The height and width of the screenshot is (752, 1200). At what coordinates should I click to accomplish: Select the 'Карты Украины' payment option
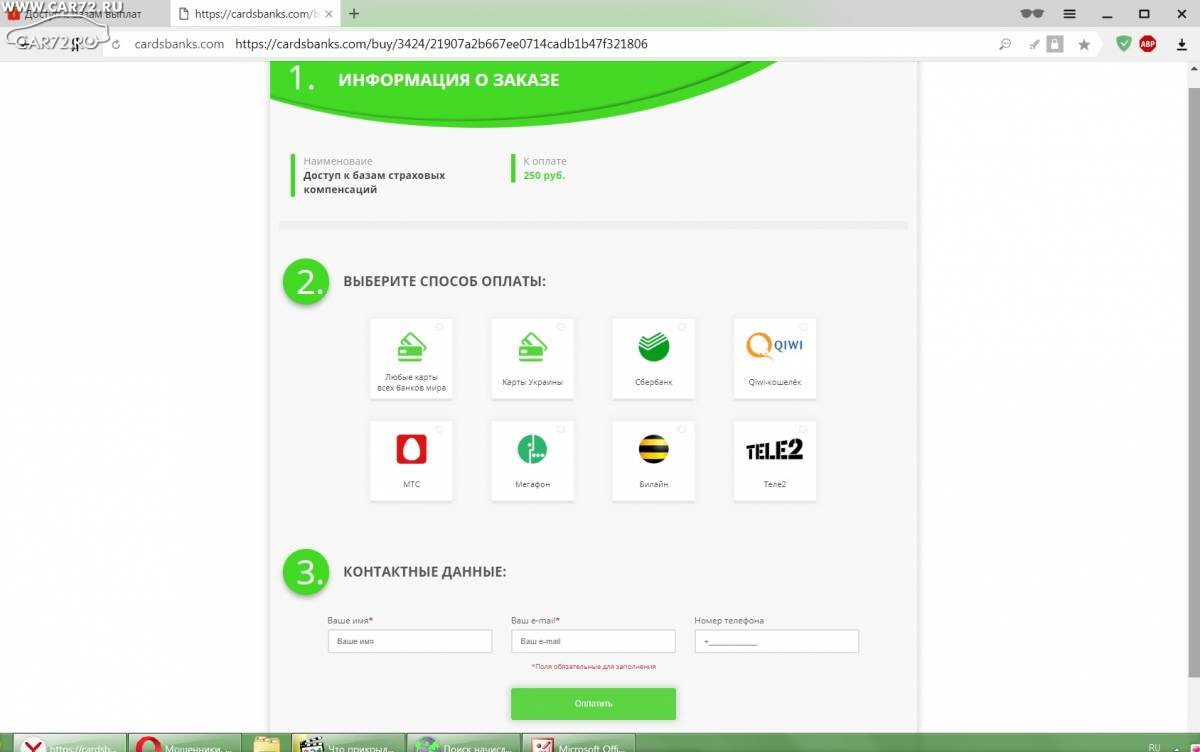coord(532,358)
